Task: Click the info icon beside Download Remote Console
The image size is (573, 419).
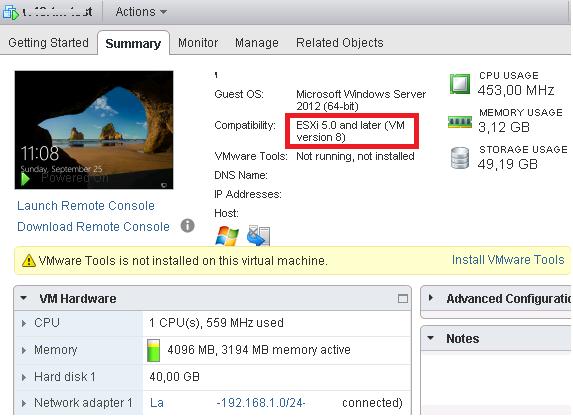Action: click(187, 226)
